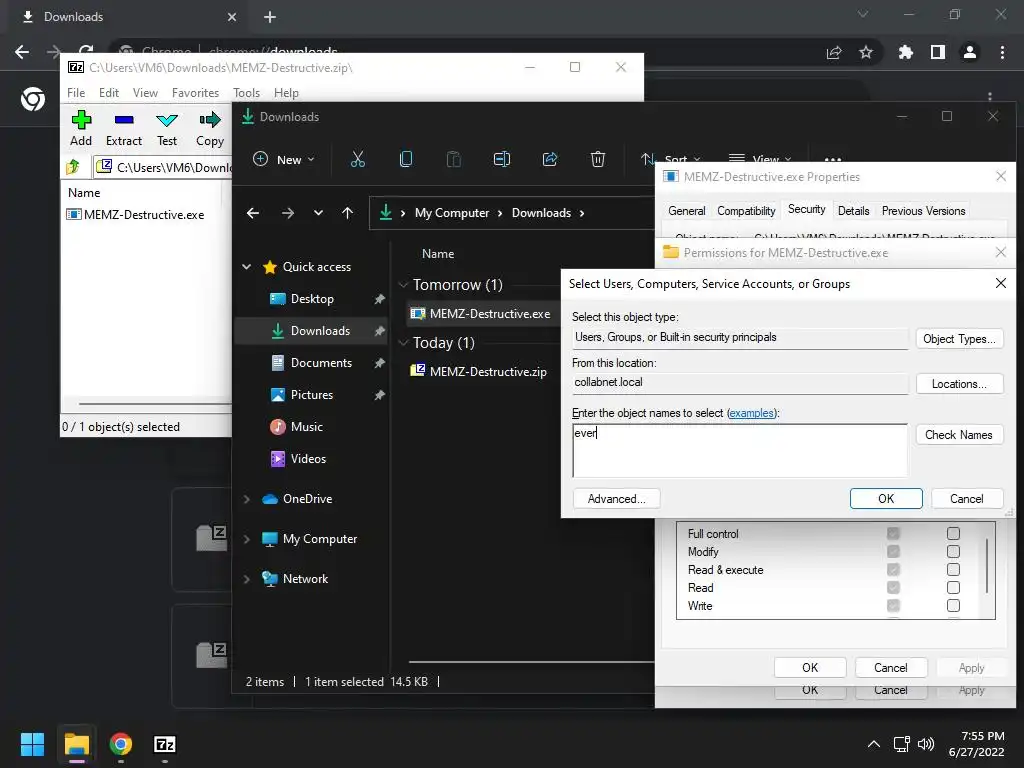1024x768 pixels.
Task: Open Chrome profile icon
Action: [x=970, y=52]
